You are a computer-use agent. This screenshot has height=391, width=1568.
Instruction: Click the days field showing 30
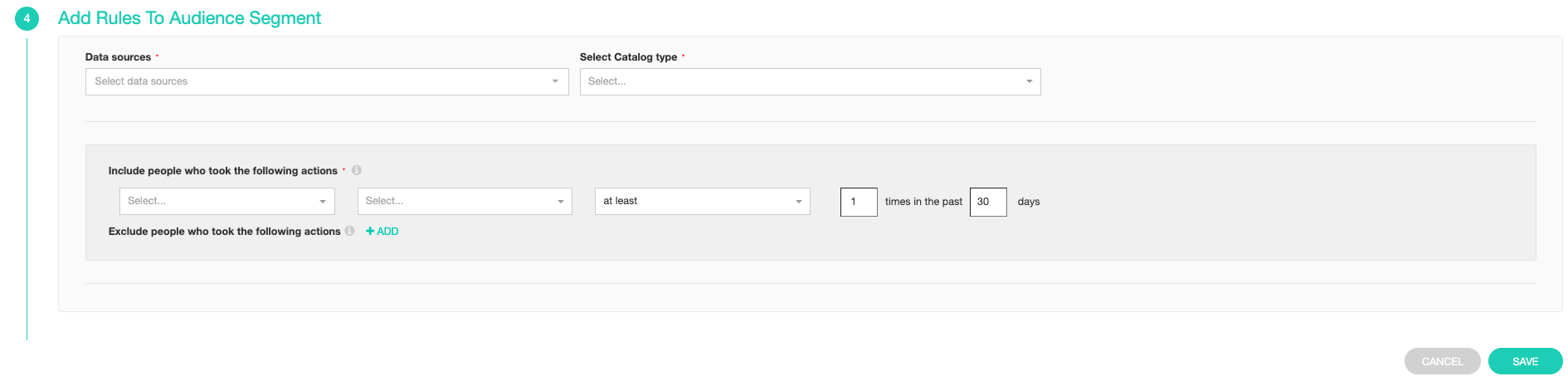click(x=987, y=202)
